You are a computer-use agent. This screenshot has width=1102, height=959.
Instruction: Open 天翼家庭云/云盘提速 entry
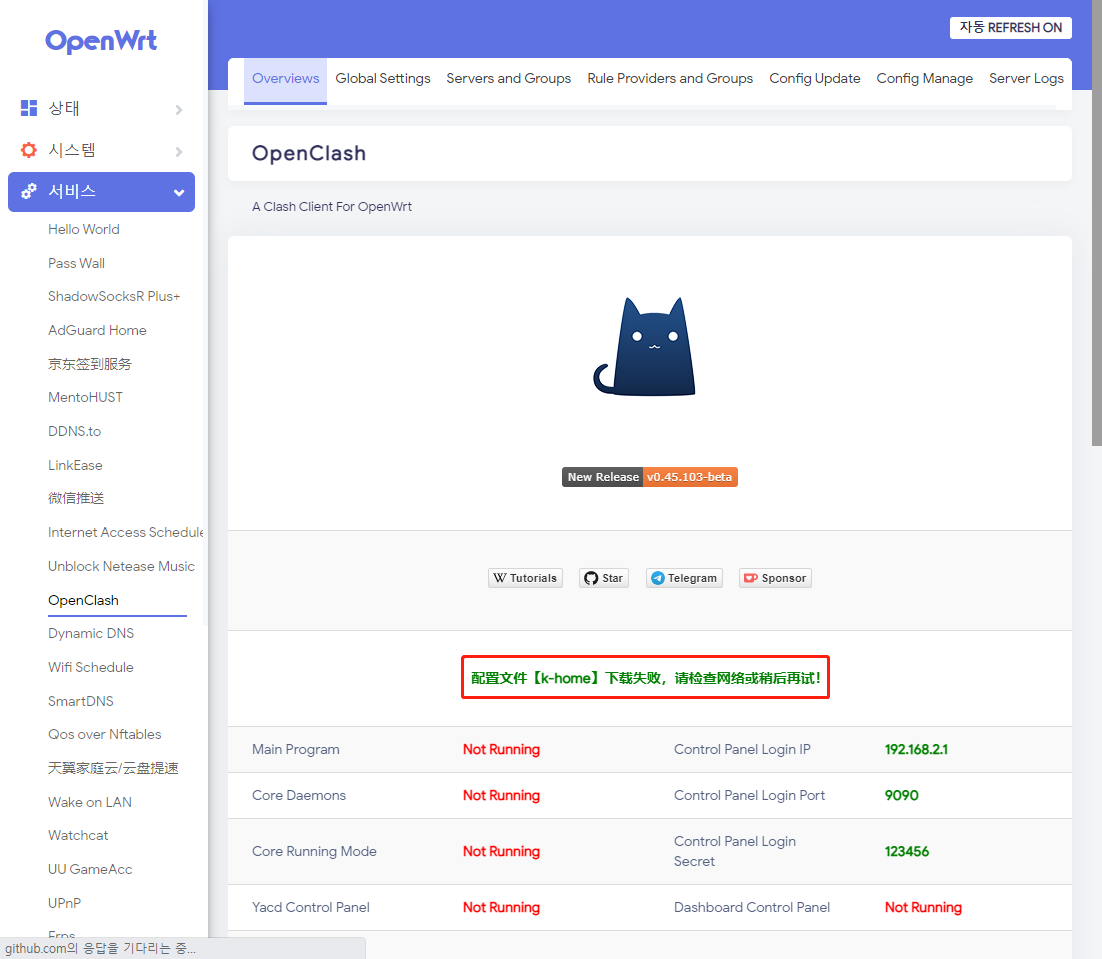tap(113, 768)
